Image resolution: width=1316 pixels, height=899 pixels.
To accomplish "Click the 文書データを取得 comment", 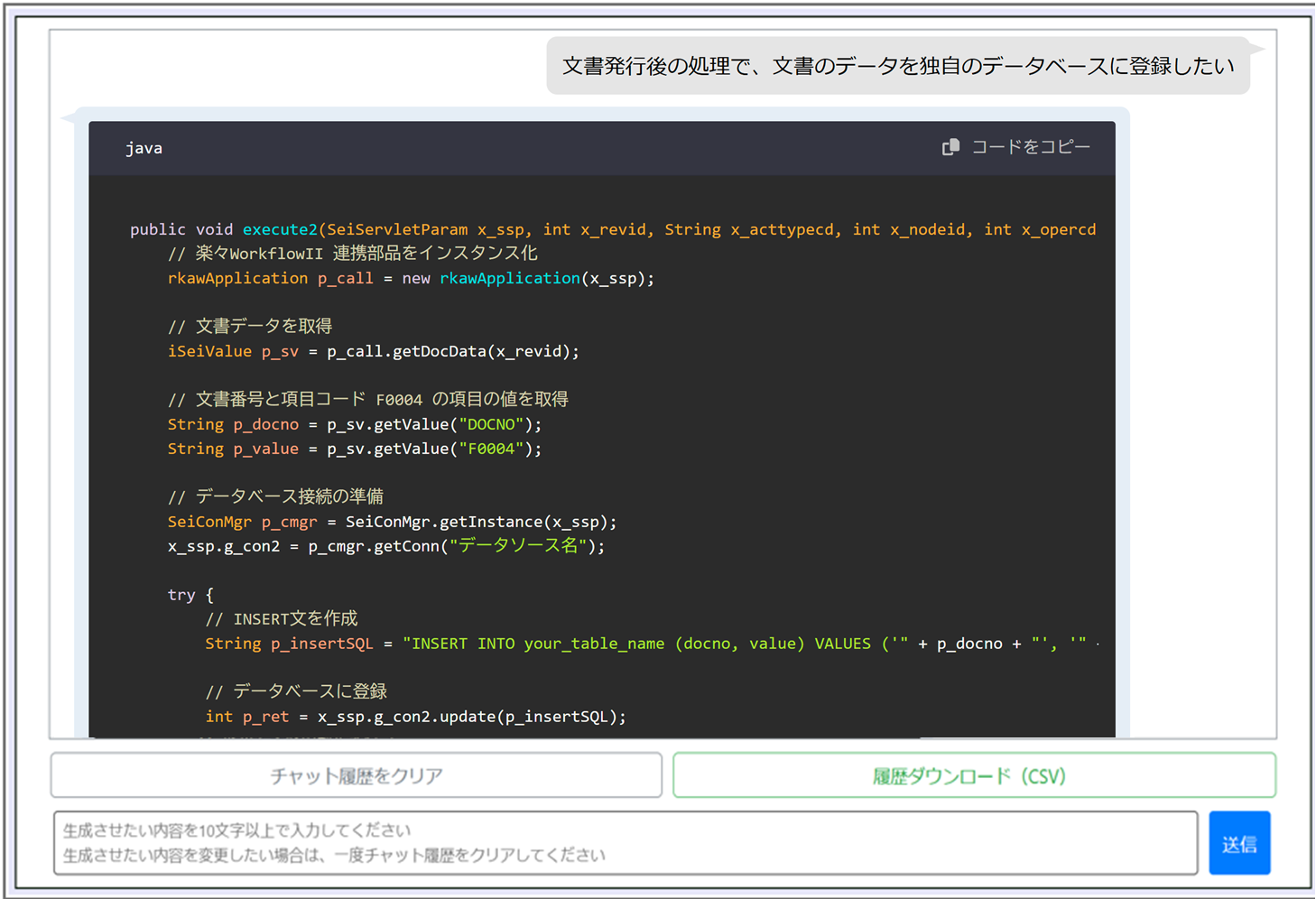I will pos(250,326).
